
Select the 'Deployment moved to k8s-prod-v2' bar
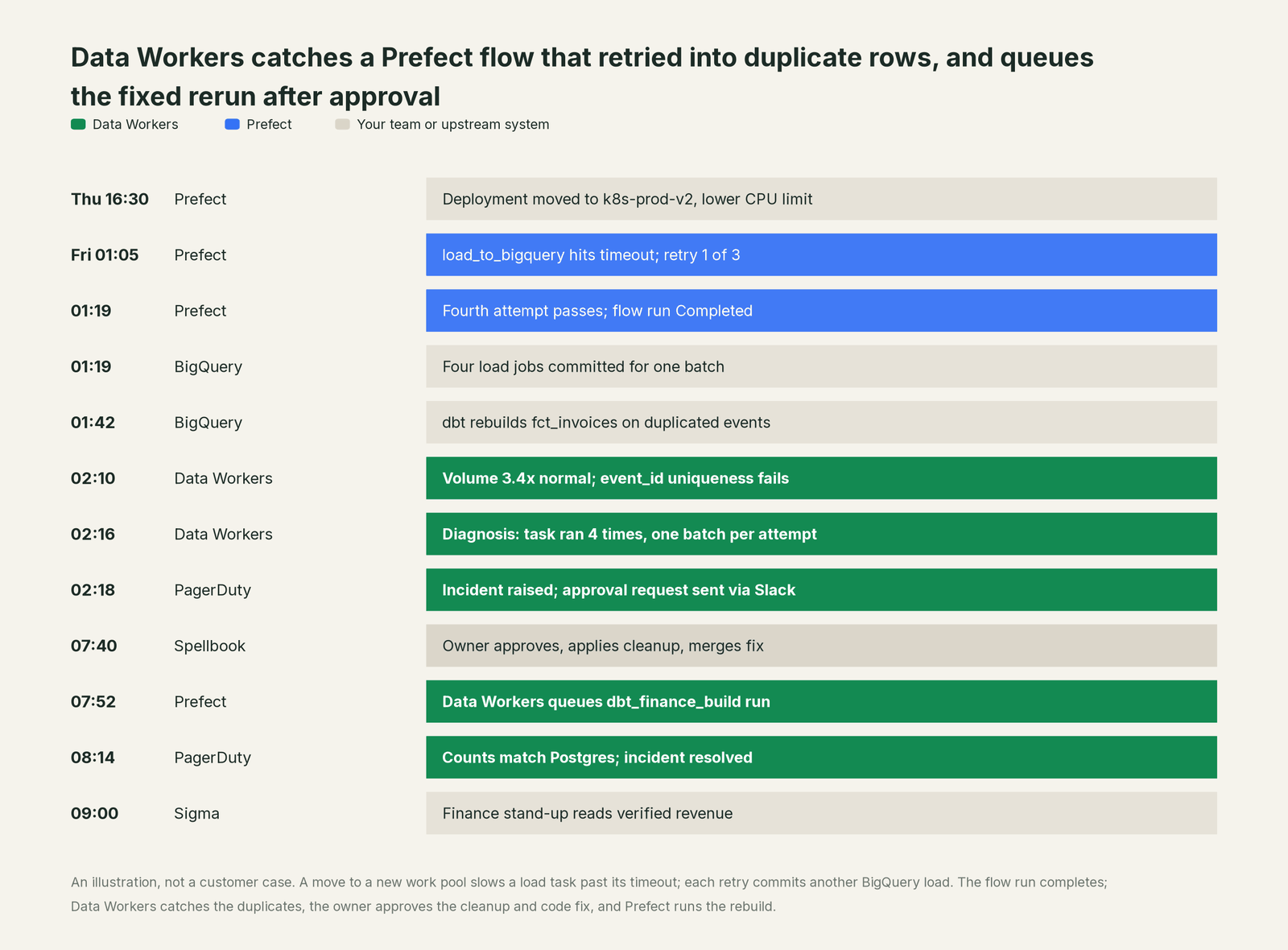(821, 199)
